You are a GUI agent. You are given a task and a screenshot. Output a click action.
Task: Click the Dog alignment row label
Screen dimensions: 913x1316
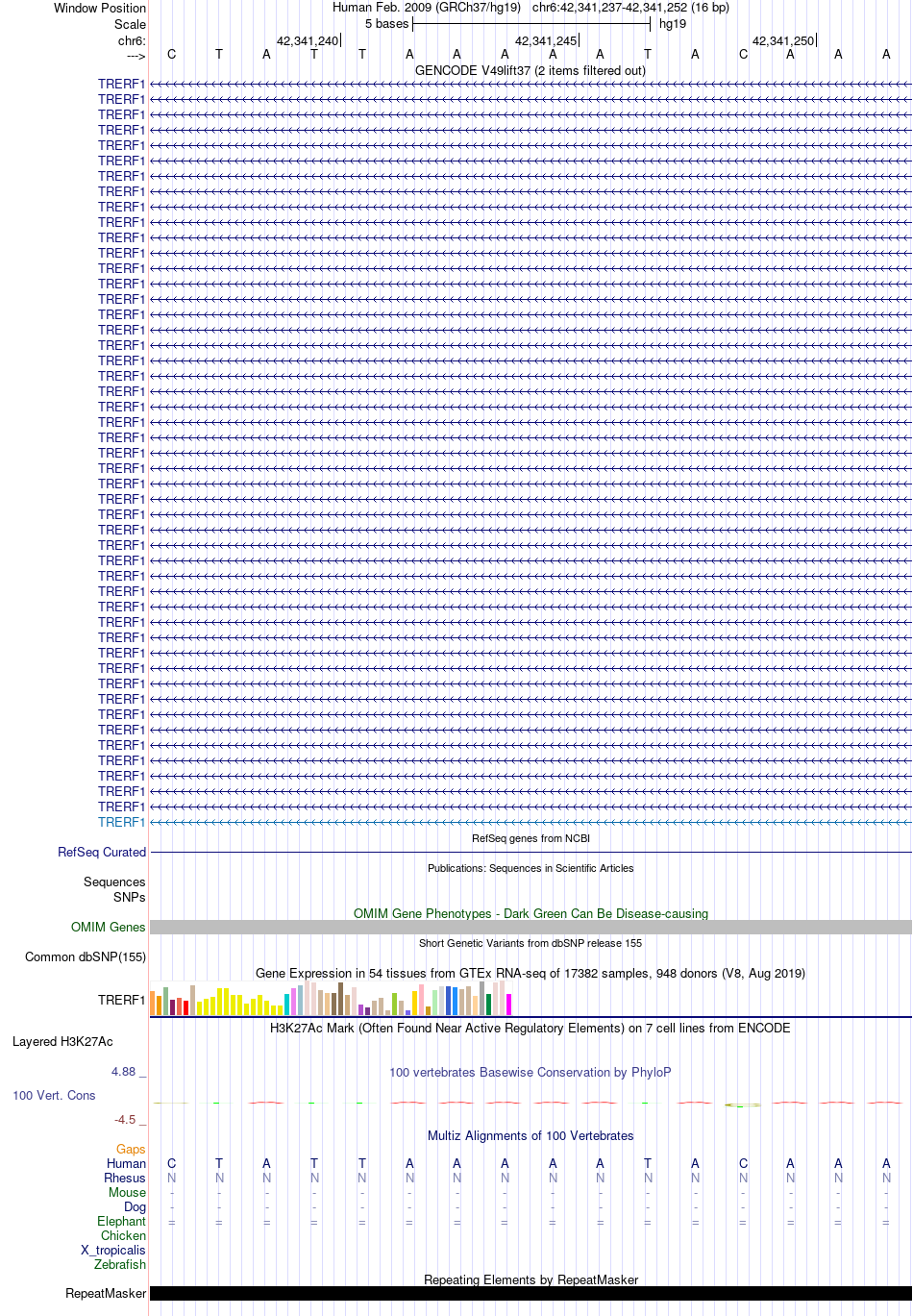click(x=135, y=1206)
